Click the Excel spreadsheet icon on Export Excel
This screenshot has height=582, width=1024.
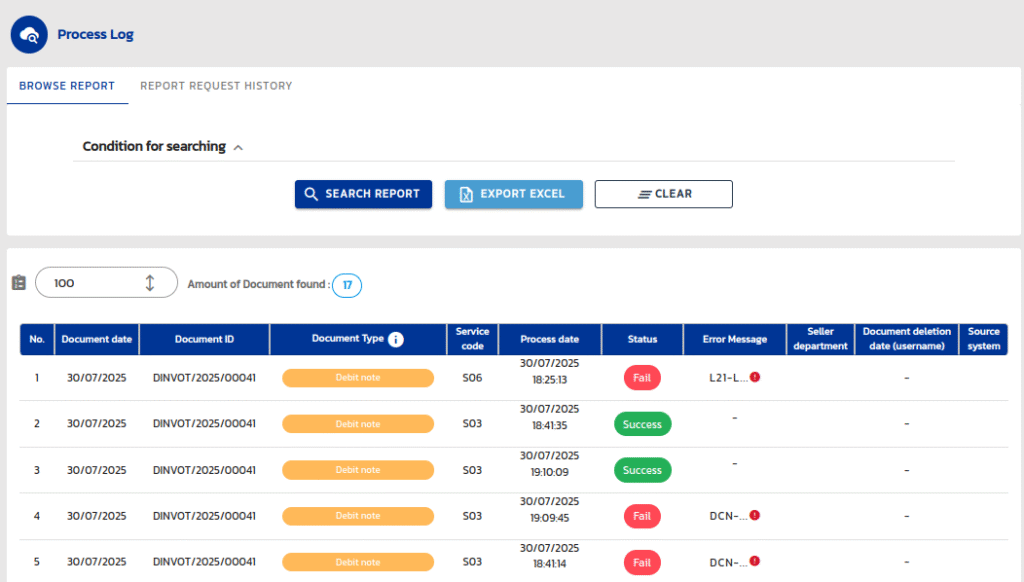[467, 194]
